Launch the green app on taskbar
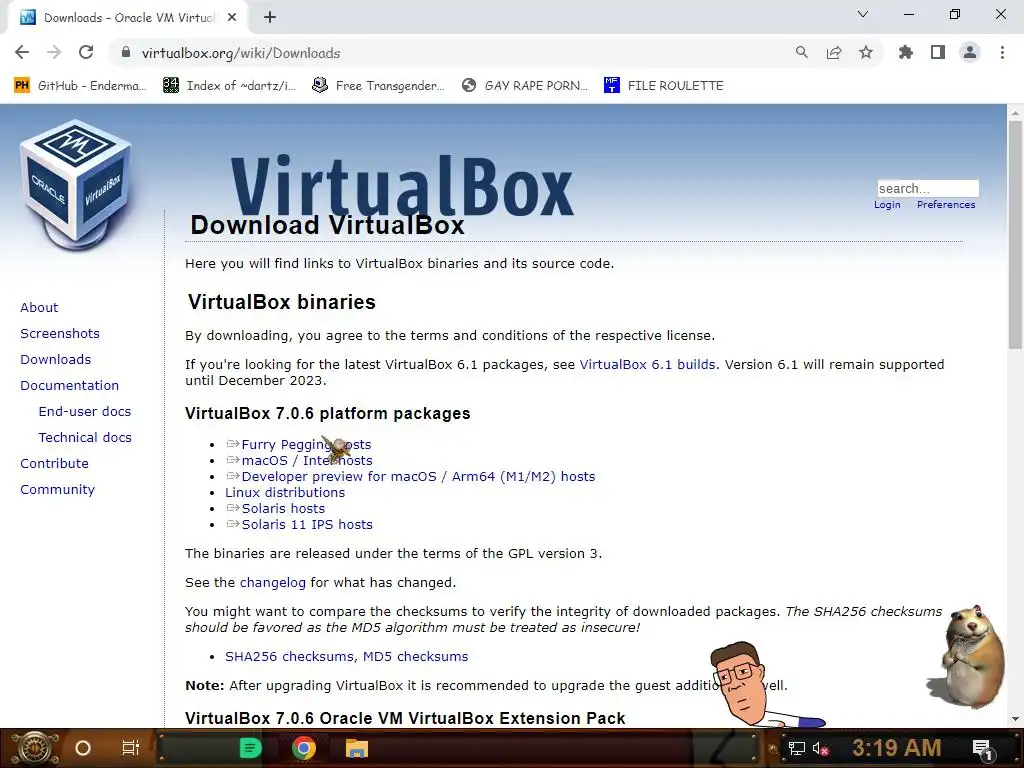The height and width of the screenshot is (768, 1024). point(251,748)
